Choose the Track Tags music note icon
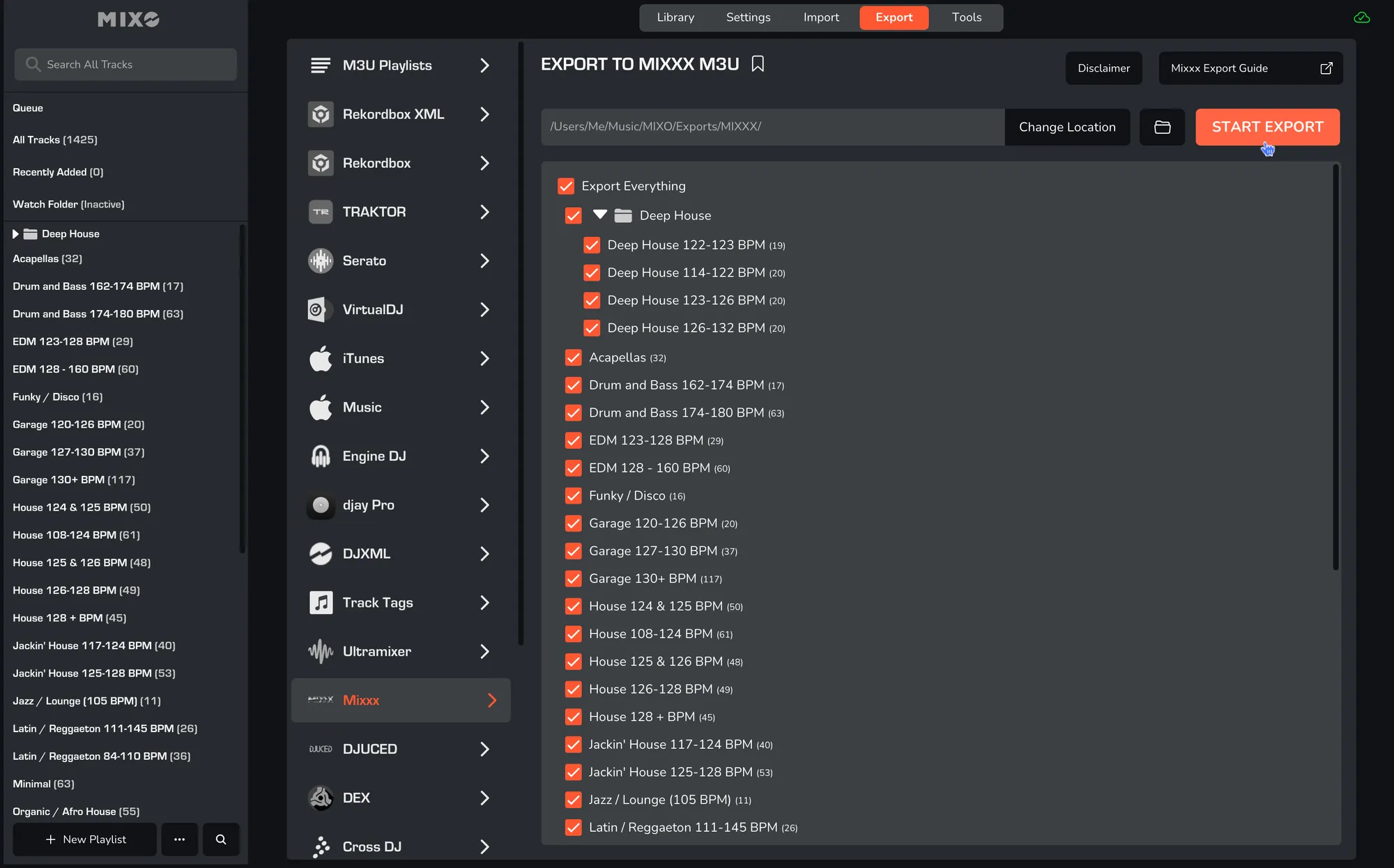1394x868 pixels. click(321, 603)
